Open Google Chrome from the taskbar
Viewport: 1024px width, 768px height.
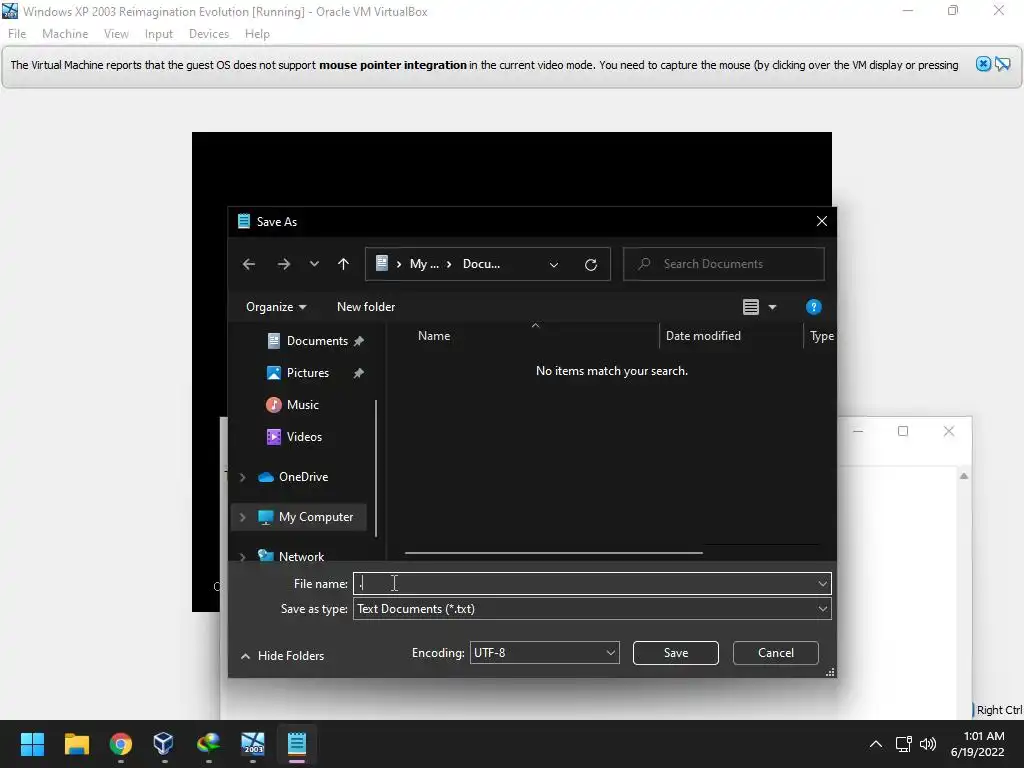tap(120, 744)
